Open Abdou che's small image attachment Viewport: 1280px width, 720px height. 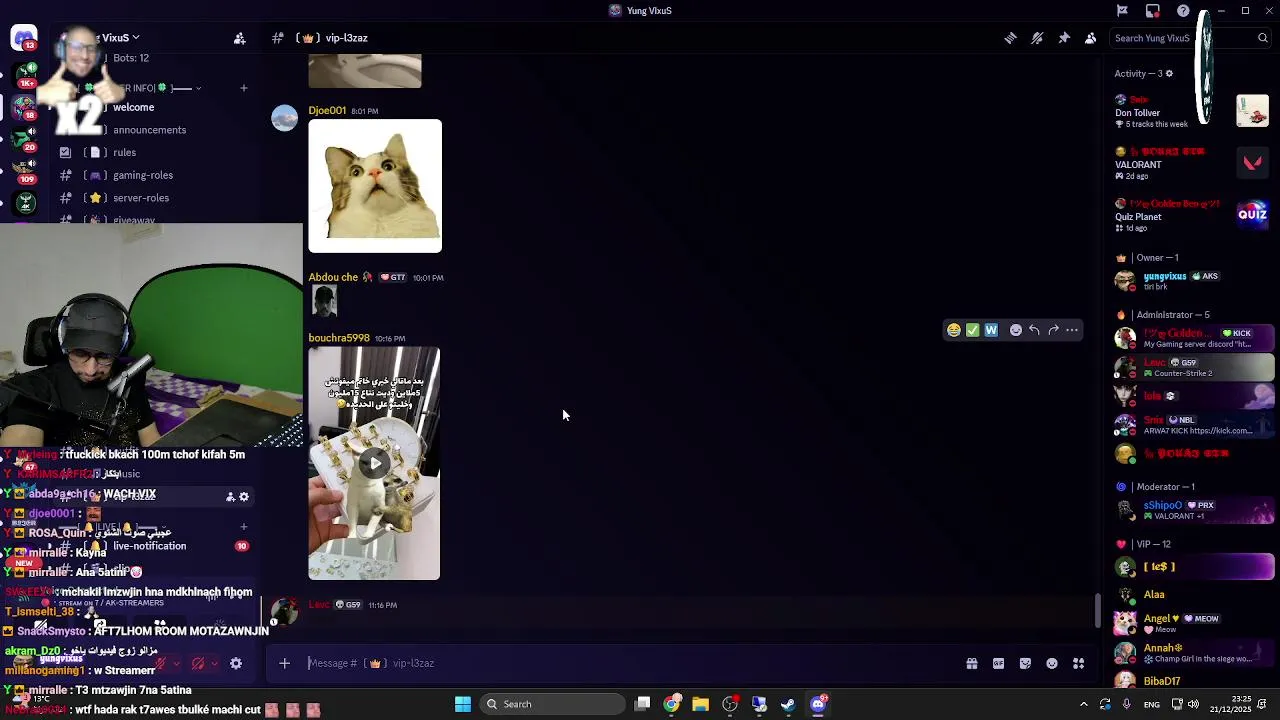(x=324, y=301)
